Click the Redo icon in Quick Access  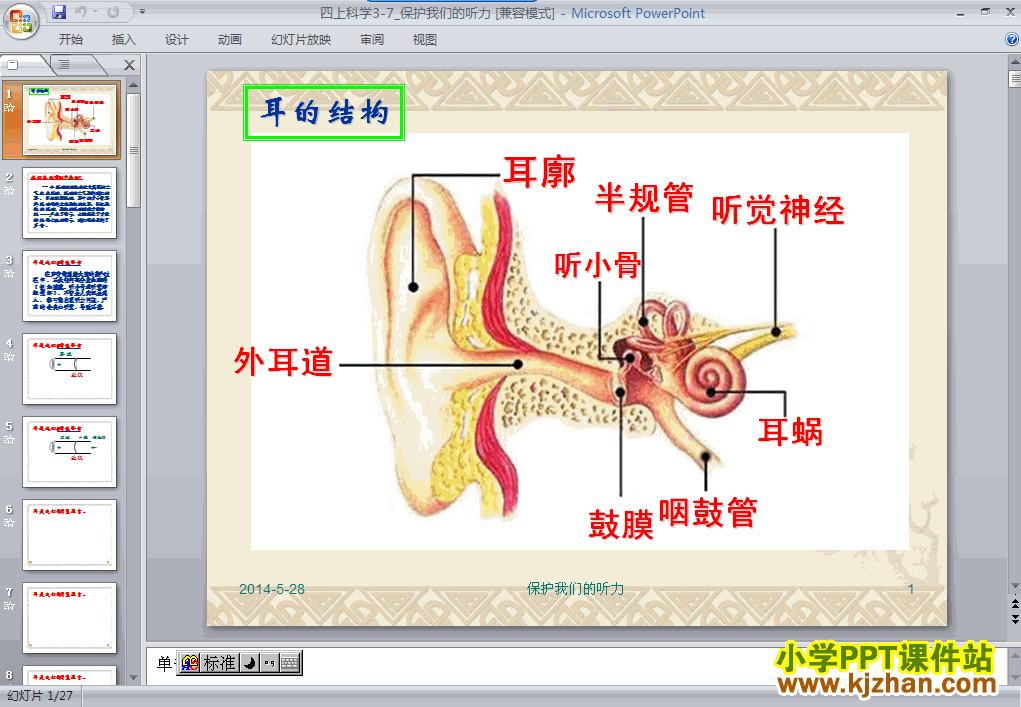[x=113, y=12]
